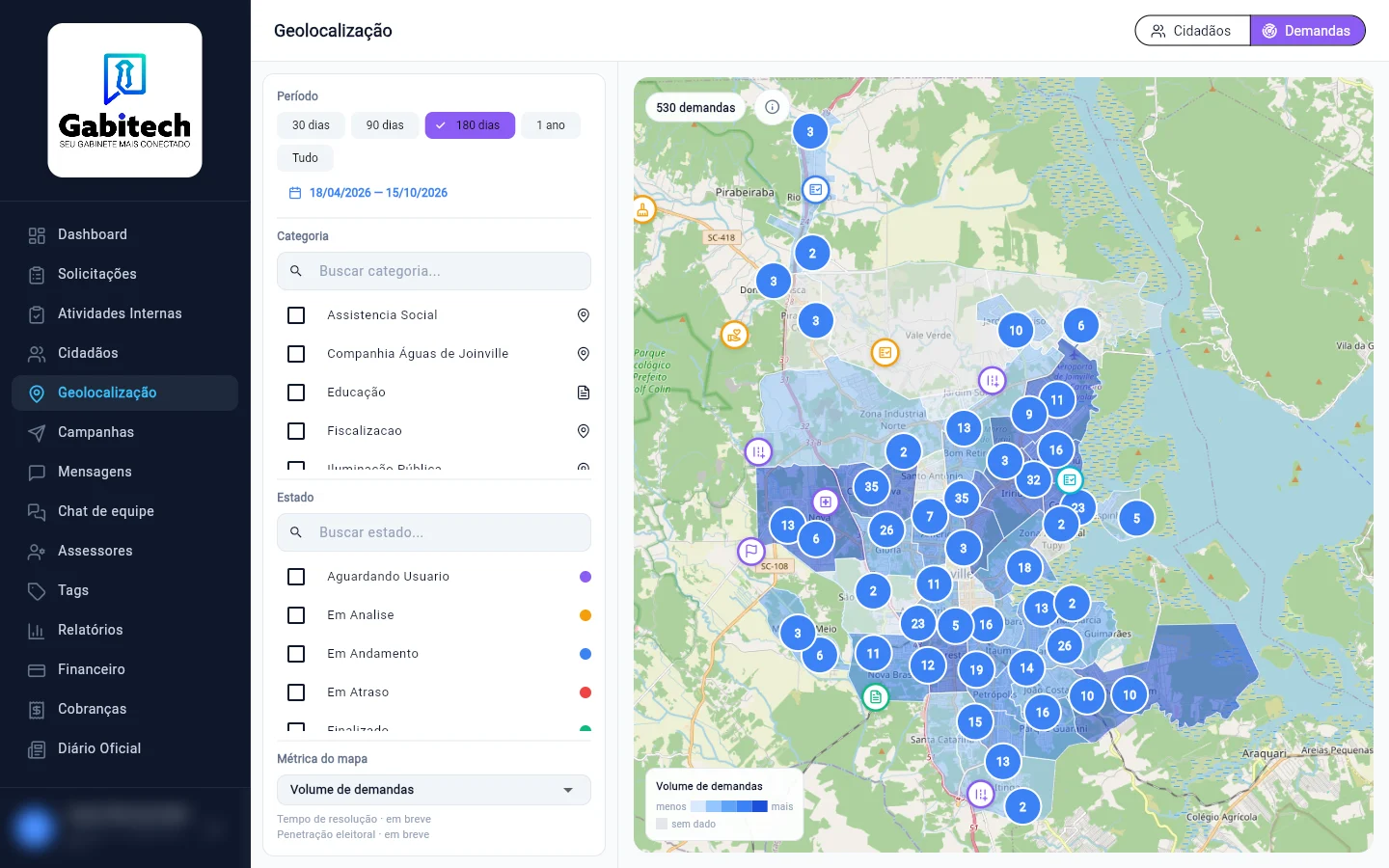Open Mensagens section
This screenshot has height=868, width=1389.
click(x=124, y=472)
